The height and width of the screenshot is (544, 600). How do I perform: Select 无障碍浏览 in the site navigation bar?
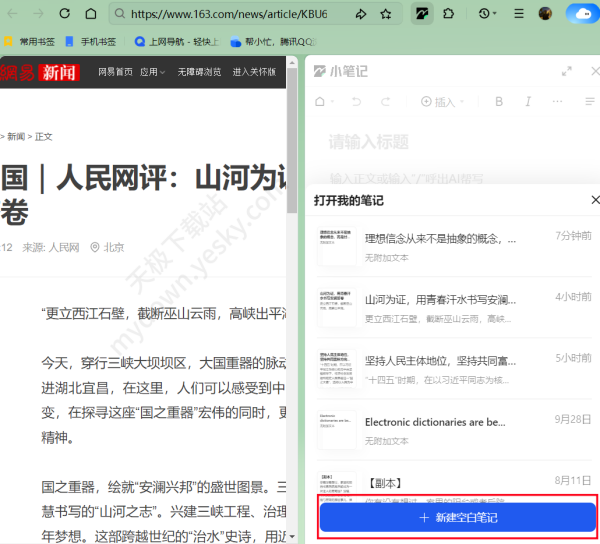(x=199, y=73)
